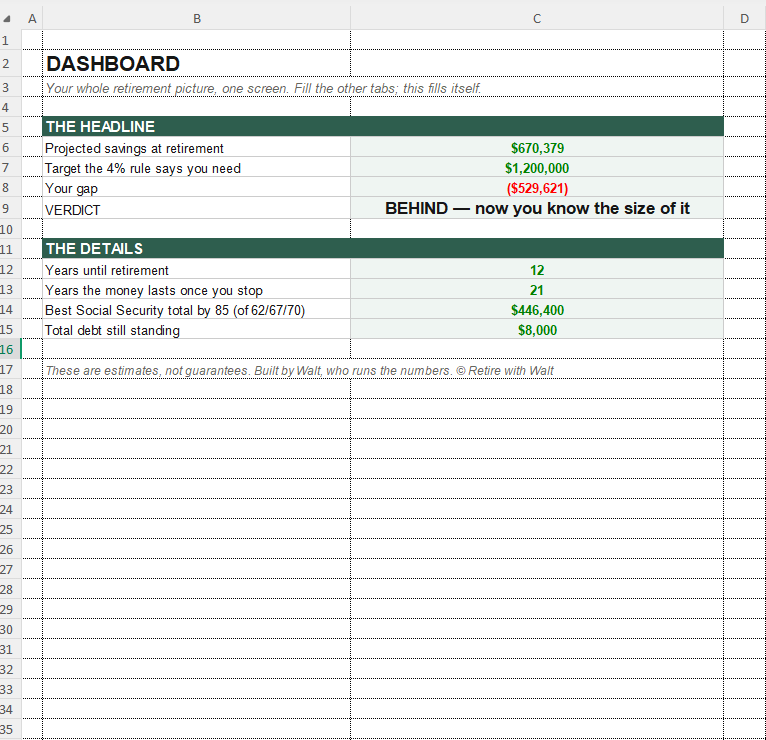Select row 9 header
This screenshot has width=766, height=740.
click(10, 209)
